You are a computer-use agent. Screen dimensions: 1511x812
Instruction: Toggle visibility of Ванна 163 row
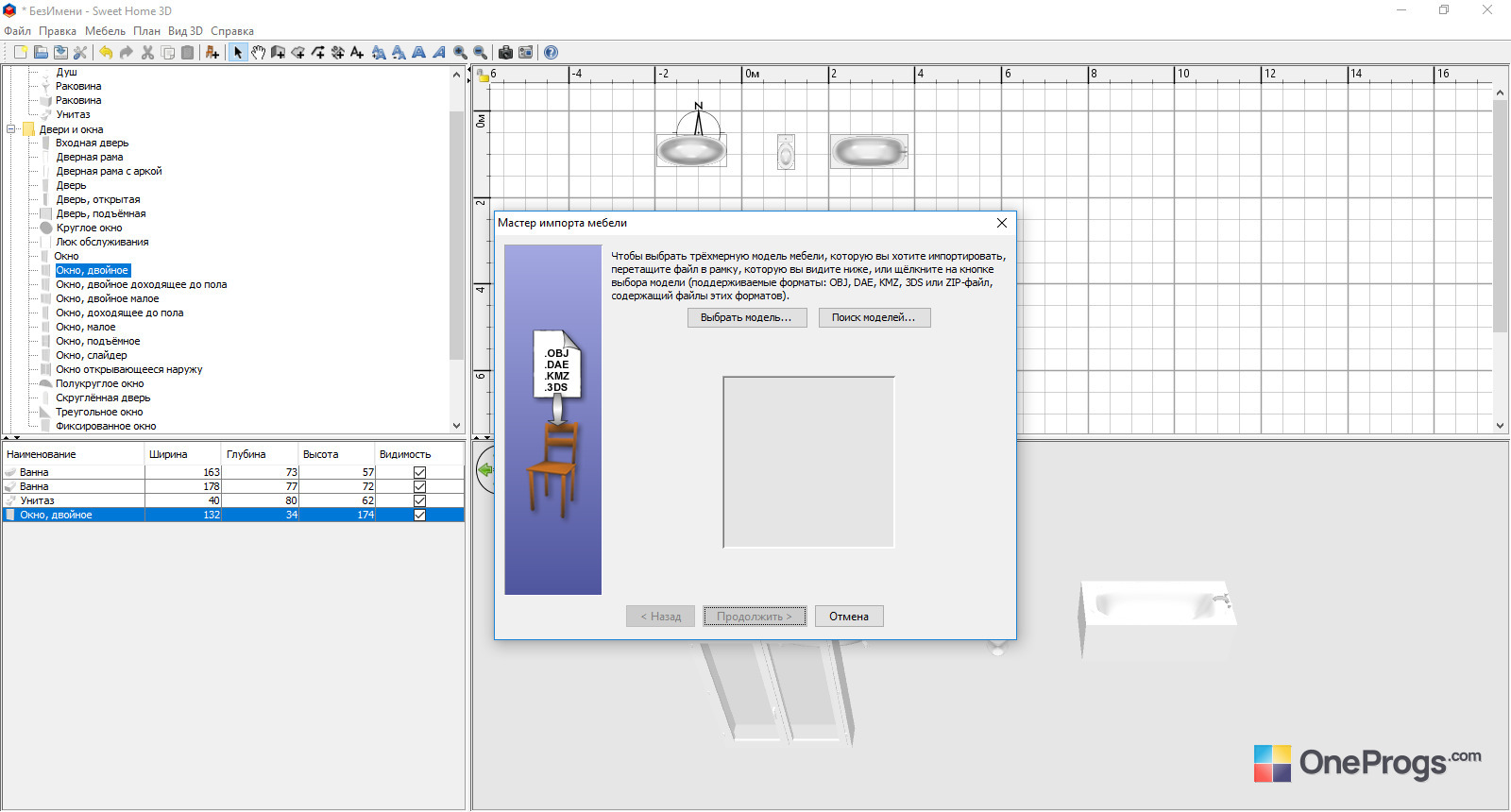coord(419,472)
